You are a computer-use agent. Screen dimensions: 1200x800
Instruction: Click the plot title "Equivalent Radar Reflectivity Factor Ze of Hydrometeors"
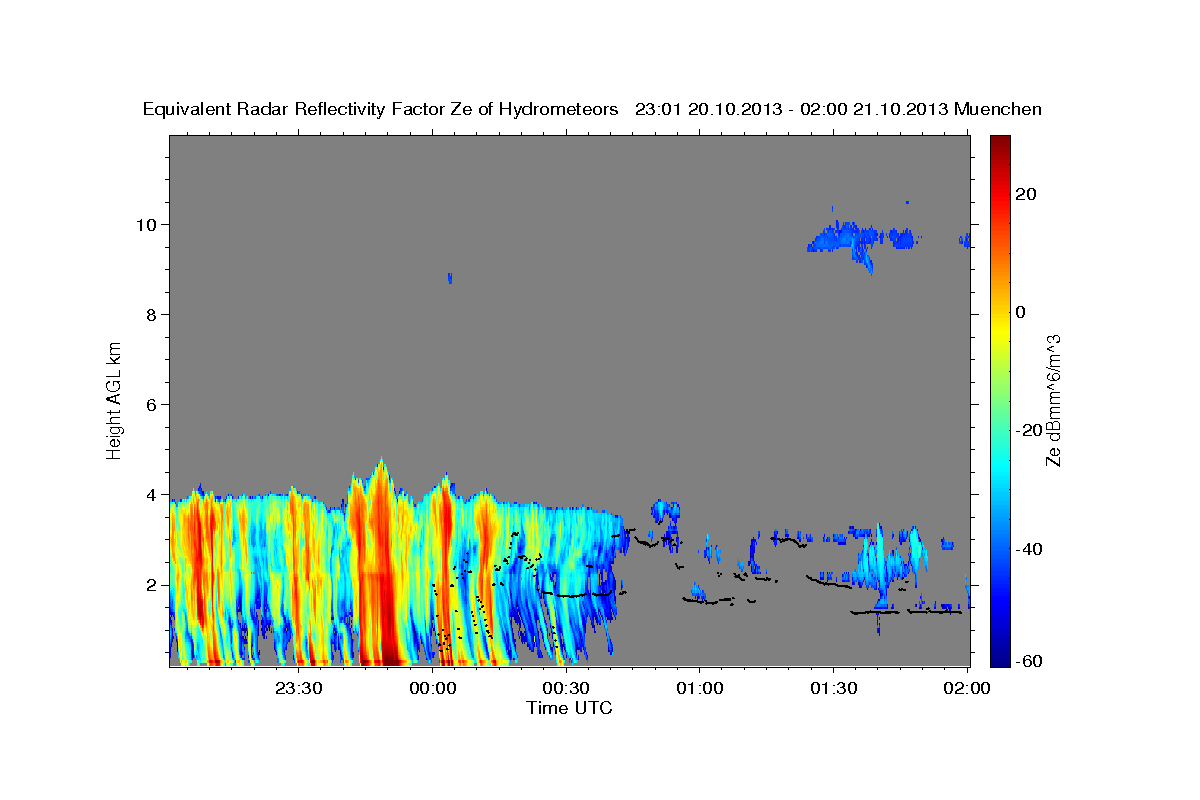pyautogui.click(x=381, y=109)
